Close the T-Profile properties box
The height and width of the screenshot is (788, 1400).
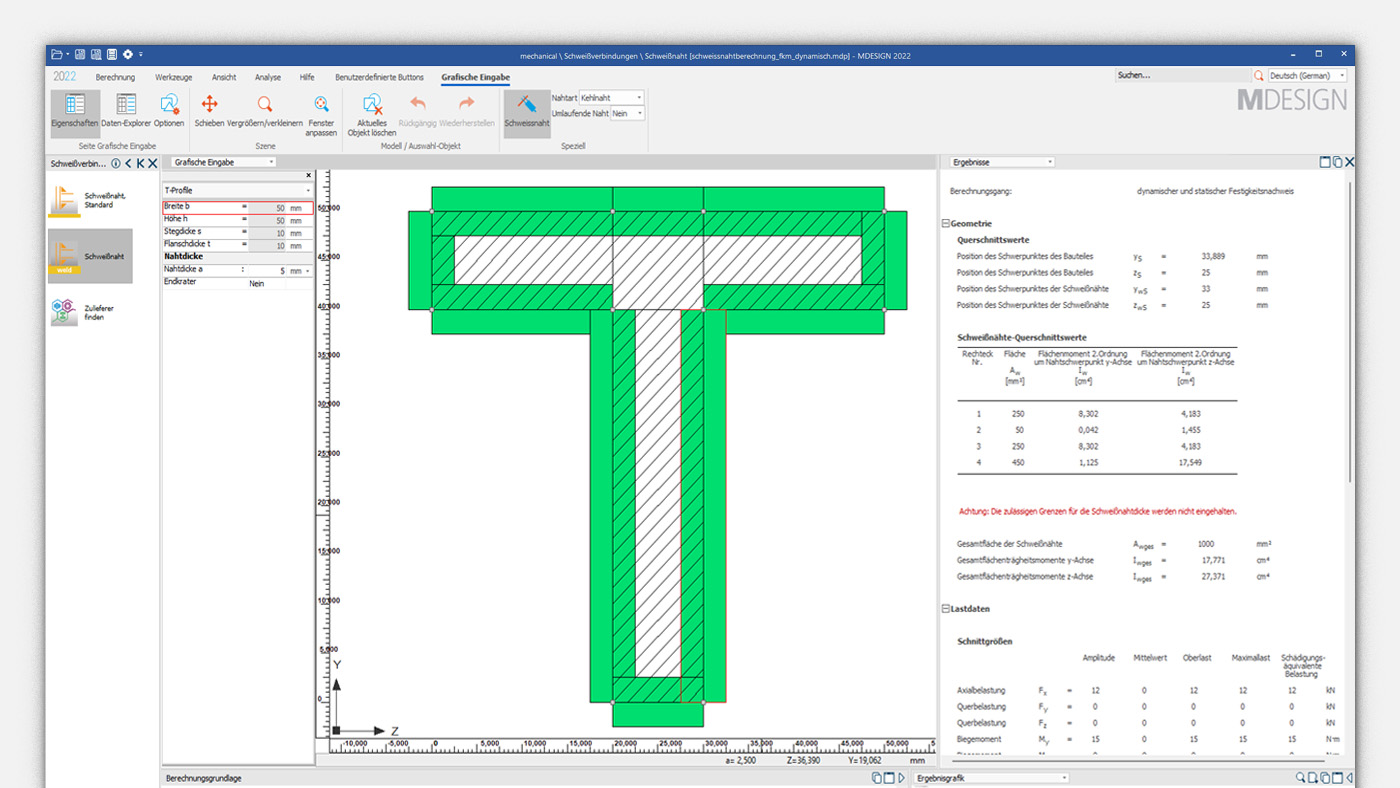point(308,176)
